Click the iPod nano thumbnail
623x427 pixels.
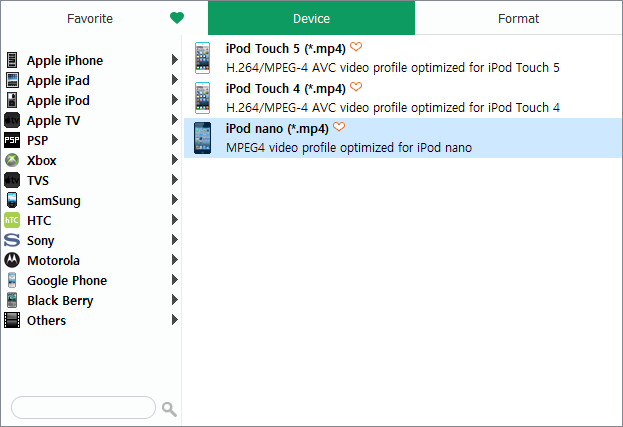202,138
